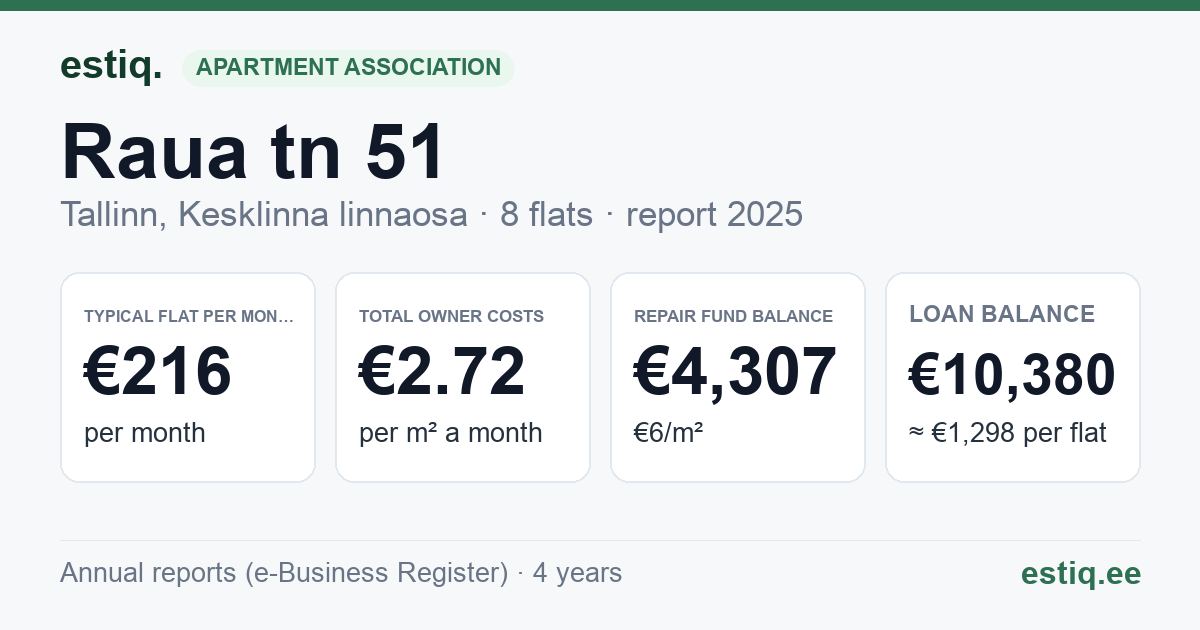
Task: Click the €10,380 value
Action: tap(1012, 376)
